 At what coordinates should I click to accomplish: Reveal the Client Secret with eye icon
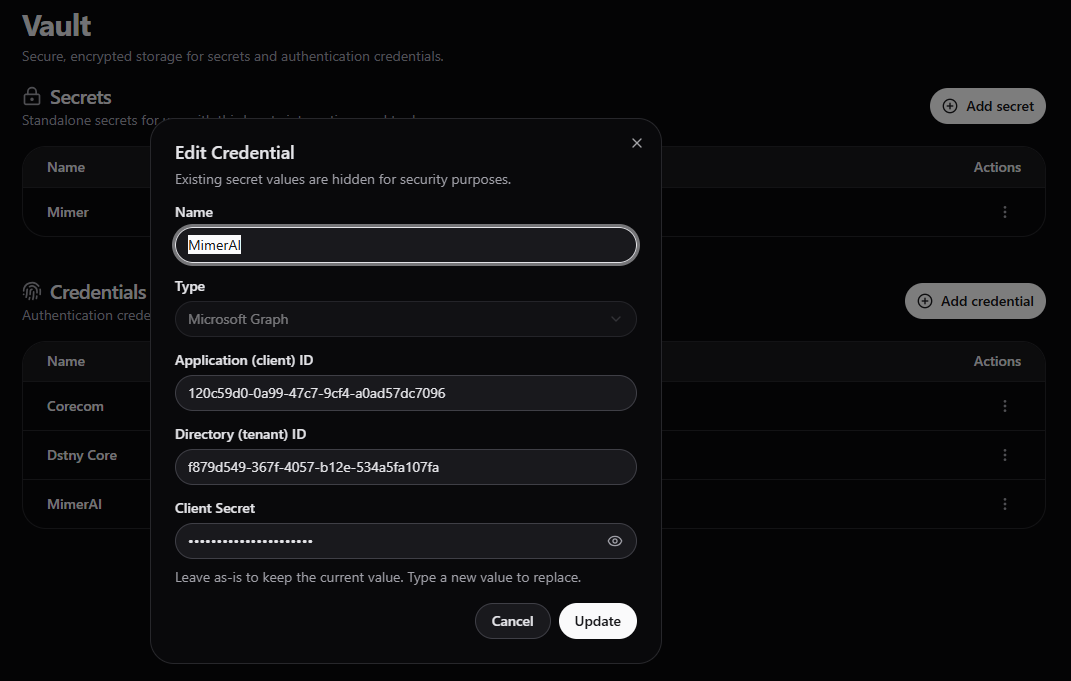615,541
